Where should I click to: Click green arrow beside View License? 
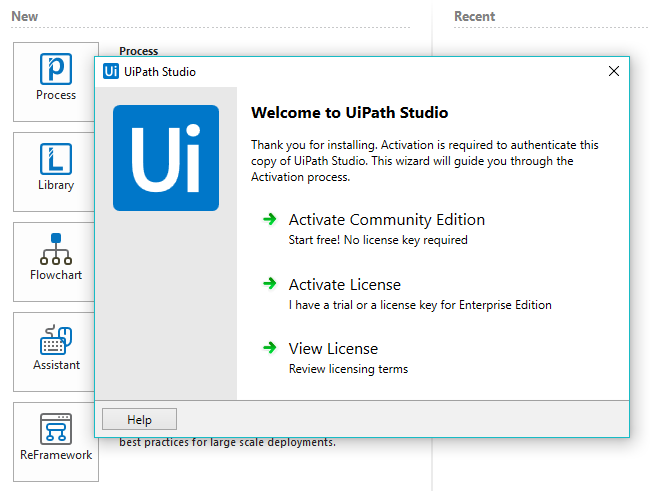click(269, 348)
